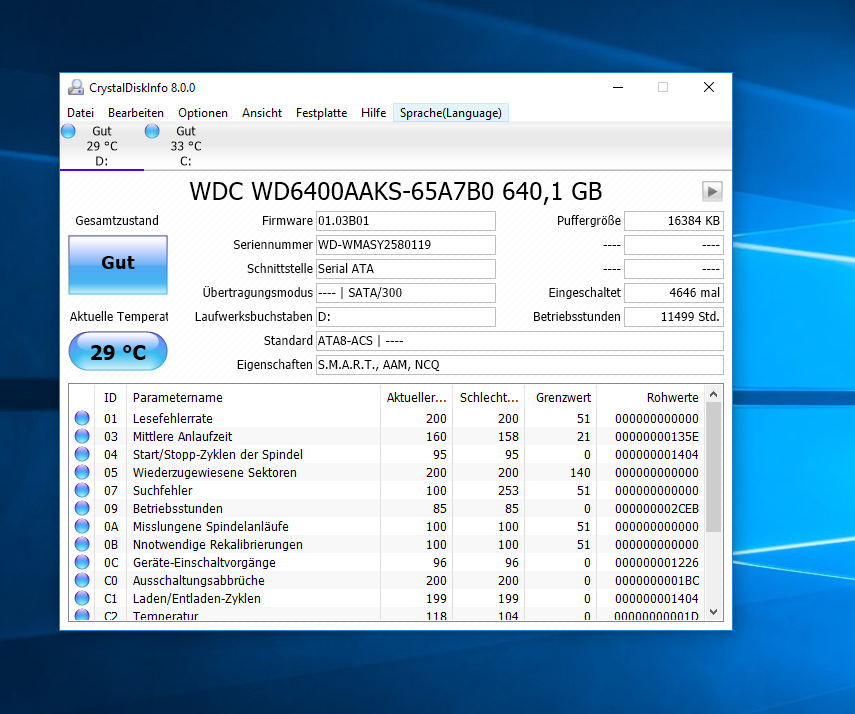855x714 pixels.
Task: Open the Optionen menu
Action: coord(203,113)
